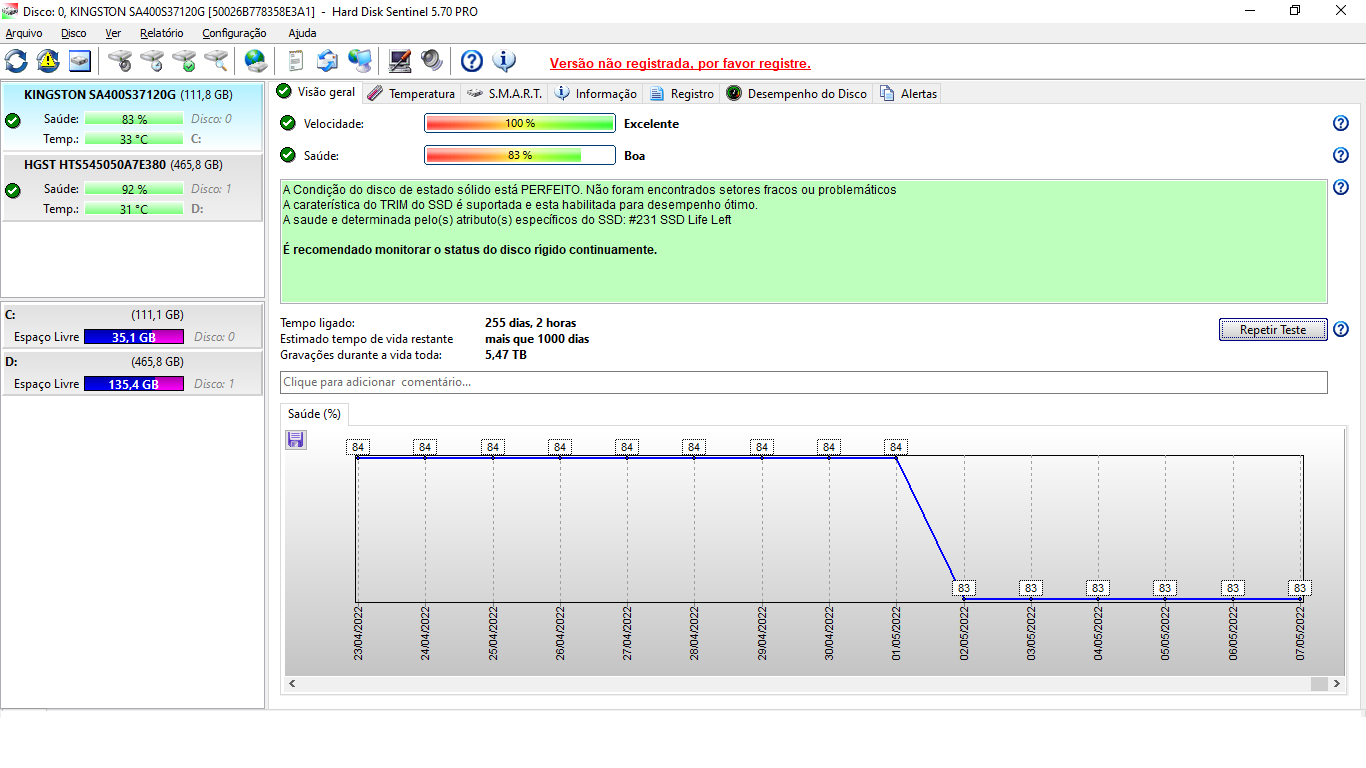Viewport: 1366px width, 768px height.
Task: Click KINGSTON temperature bar showing 33 °C
Action: (134, 139)
